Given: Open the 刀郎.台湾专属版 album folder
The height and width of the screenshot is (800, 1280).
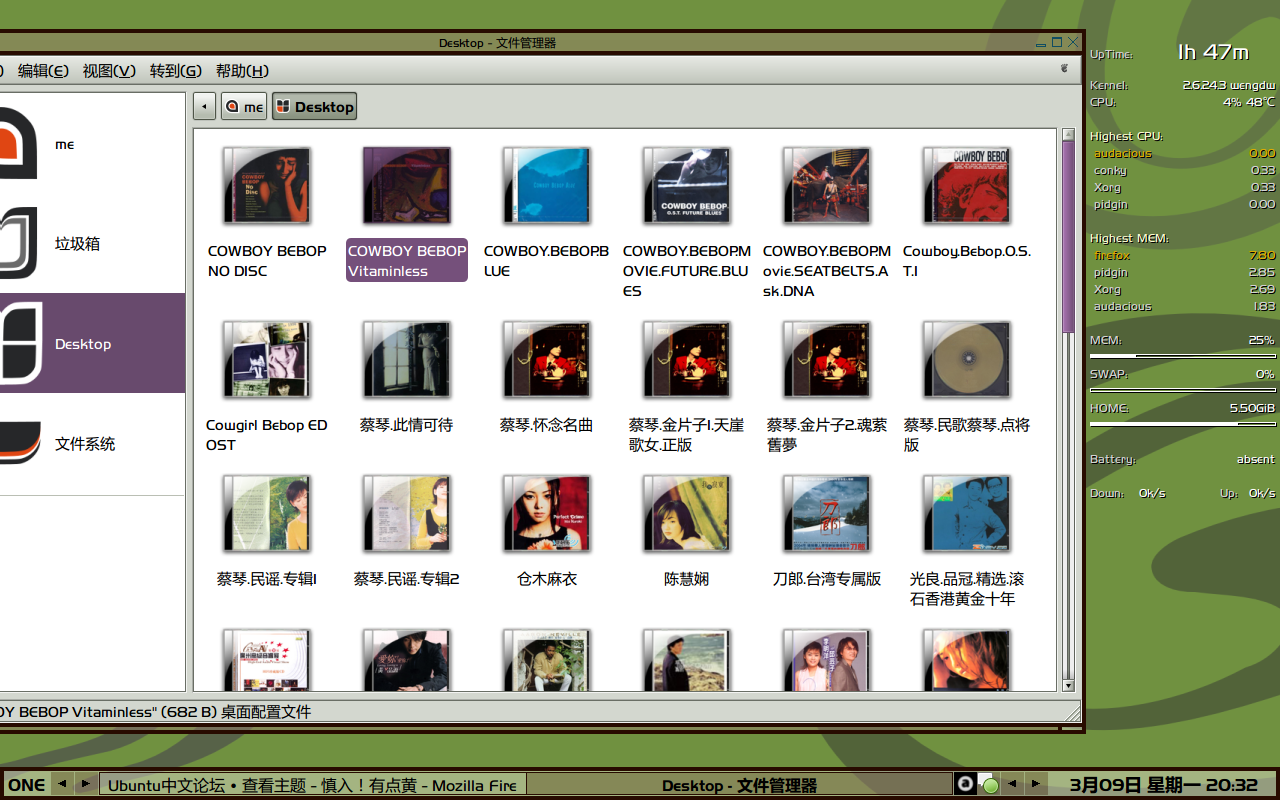Looking at the screenshot, I should click(827, 514).
